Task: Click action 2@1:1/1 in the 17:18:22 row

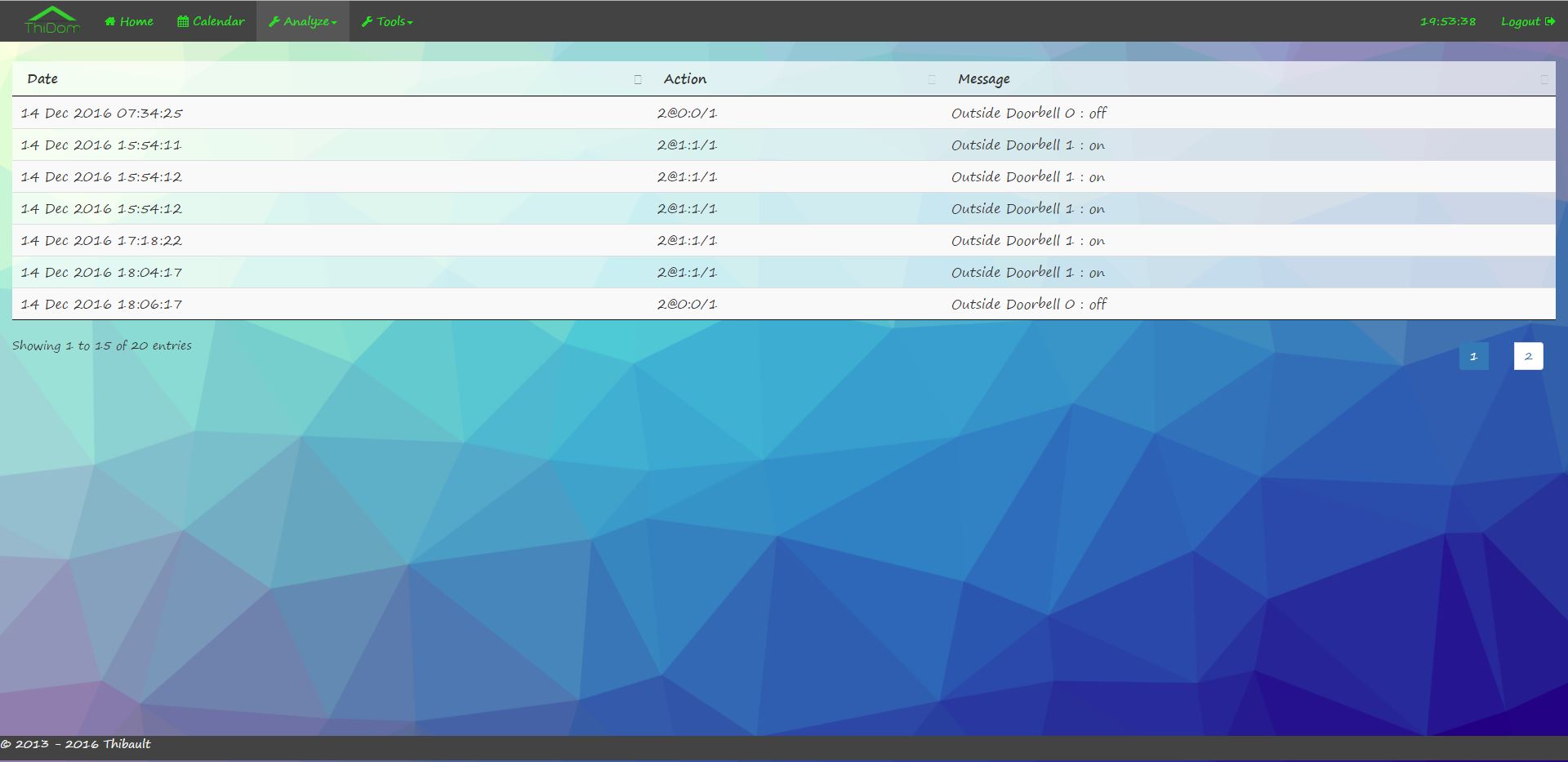Action: 687,241
